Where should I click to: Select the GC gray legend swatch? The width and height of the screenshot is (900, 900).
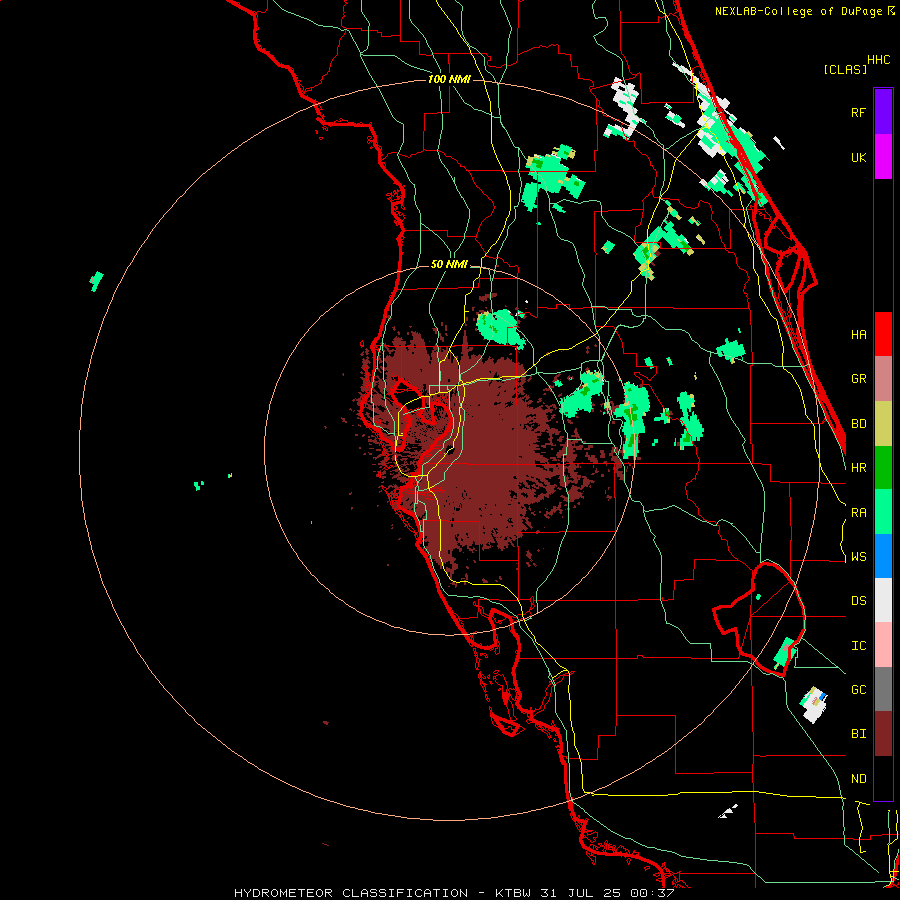883,689
